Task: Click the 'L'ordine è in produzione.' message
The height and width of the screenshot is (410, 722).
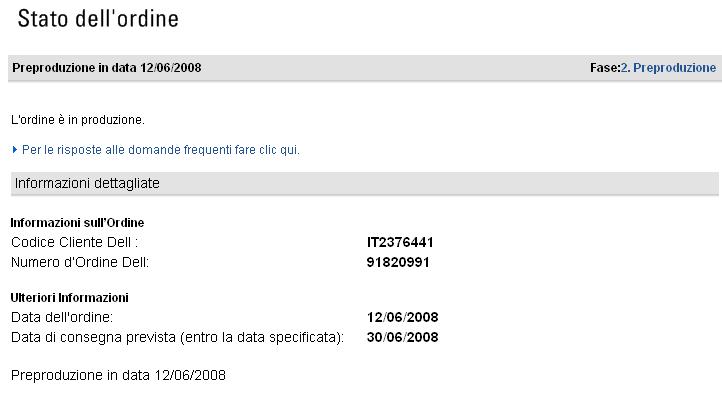Action: (78, 120)
